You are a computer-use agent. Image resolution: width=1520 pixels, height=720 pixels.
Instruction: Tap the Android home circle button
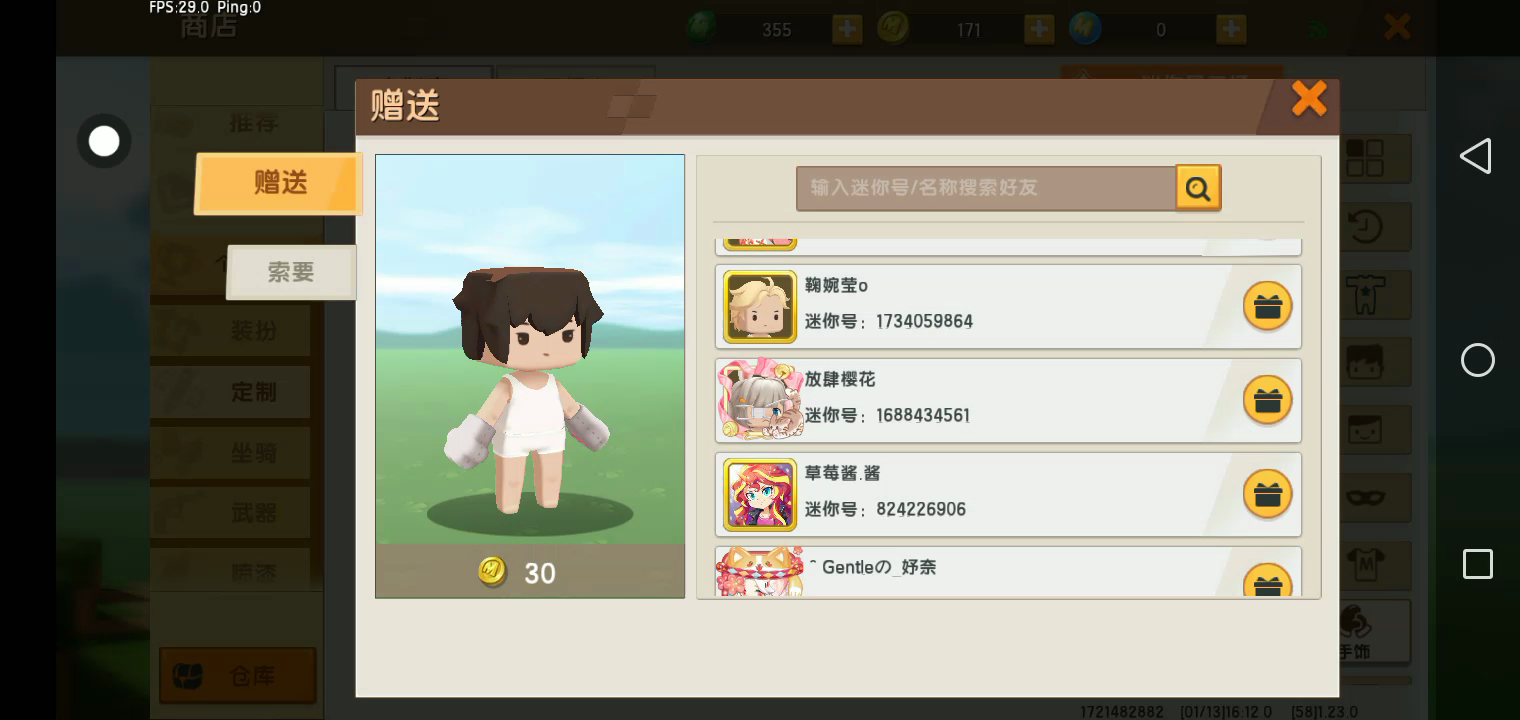pos(1477,360)
